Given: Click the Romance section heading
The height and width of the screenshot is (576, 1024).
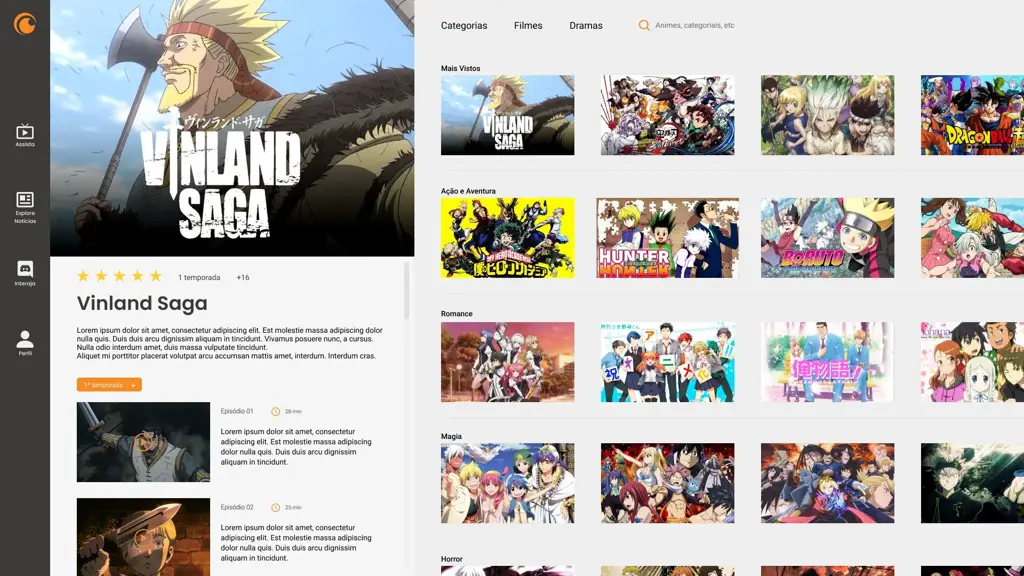Looking at the screenshot, I should tap(456, 313).
